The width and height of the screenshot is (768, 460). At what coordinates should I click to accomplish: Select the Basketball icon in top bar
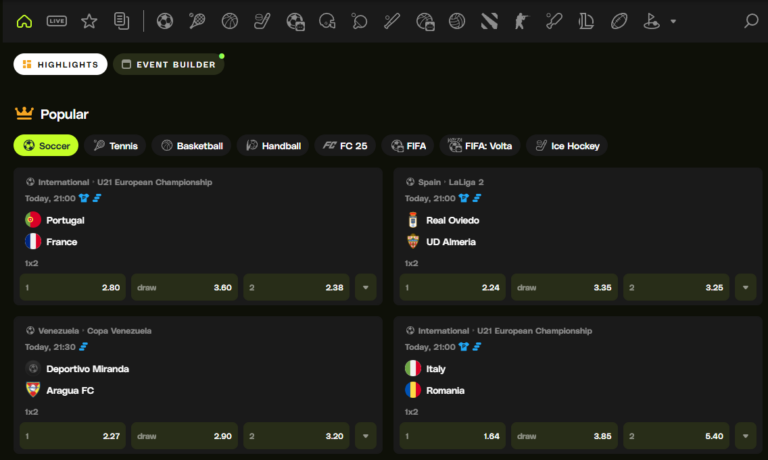(230, 21)
